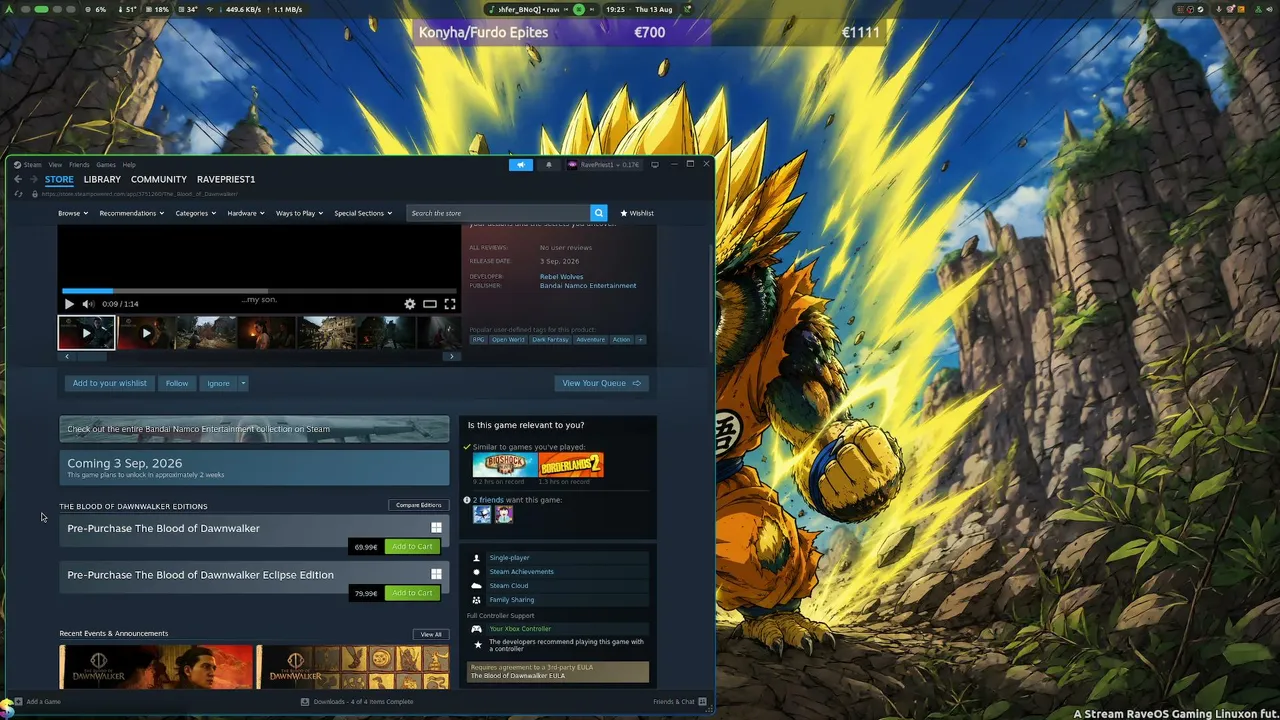
Task: Open the Categories dropdown
Action: click(x=196, y=213)
